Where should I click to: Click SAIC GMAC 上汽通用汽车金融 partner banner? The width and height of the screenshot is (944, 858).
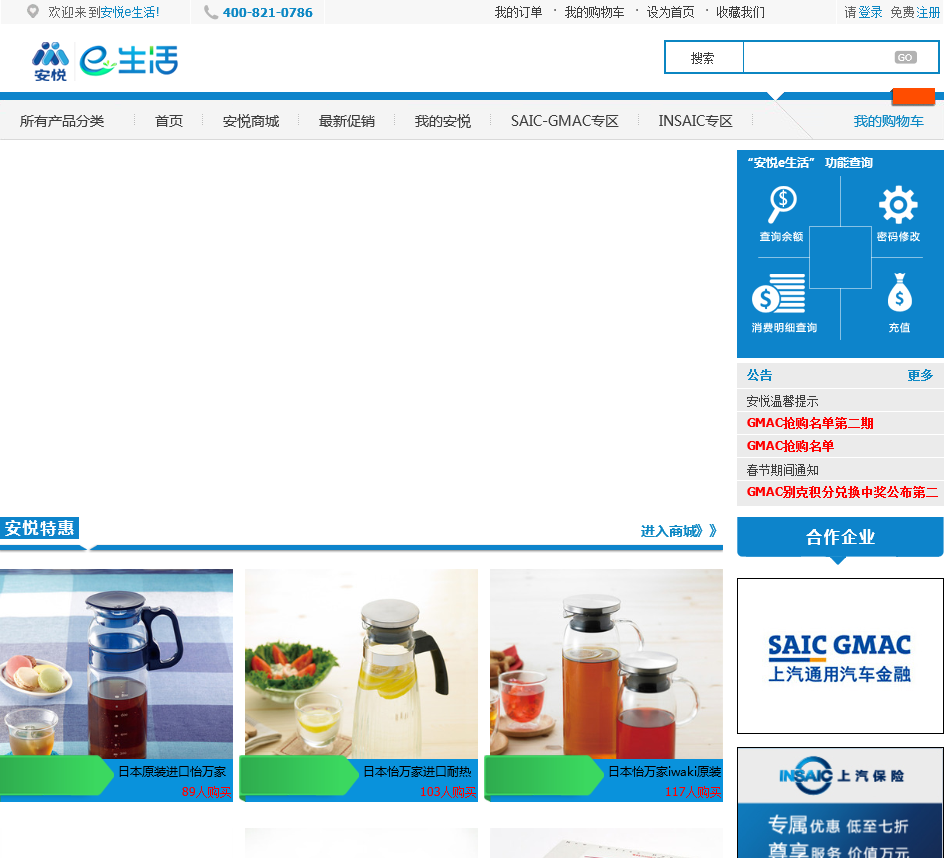tap(840, 656)
